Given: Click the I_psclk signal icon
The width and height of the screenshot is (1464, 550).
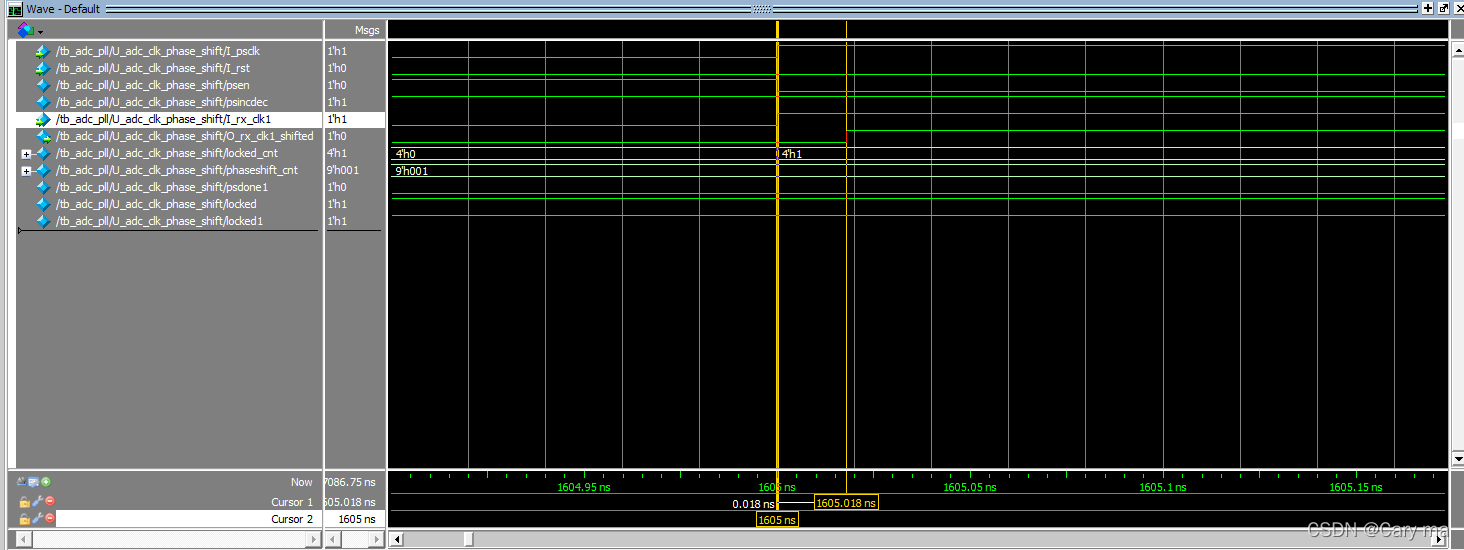Looking at the screenshot, I should (42, 51).
